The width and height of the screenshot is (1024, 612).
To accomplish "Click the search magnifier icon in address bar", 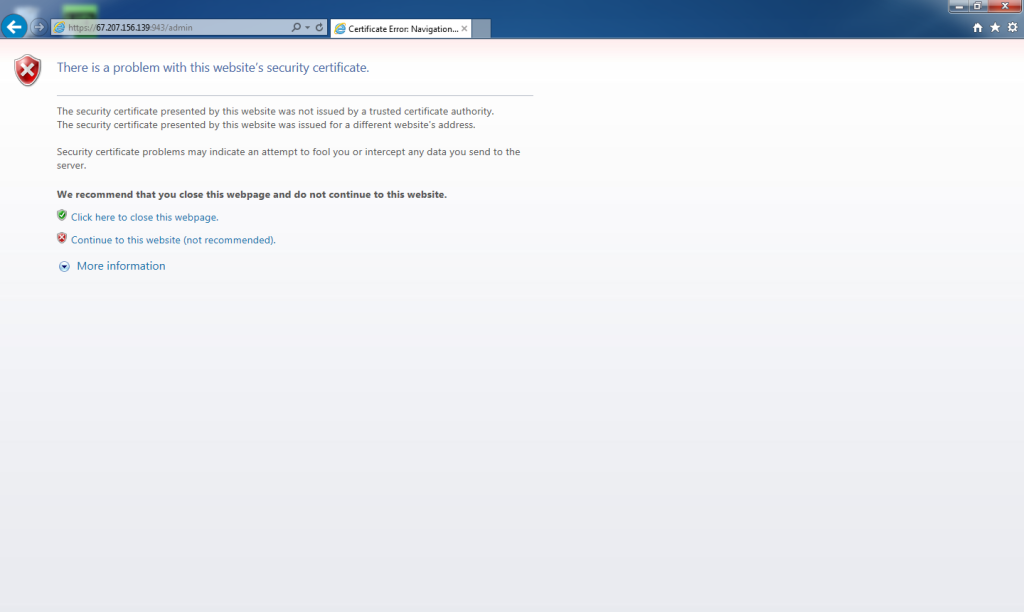I will pyautogui.click(x=296, y=27).
